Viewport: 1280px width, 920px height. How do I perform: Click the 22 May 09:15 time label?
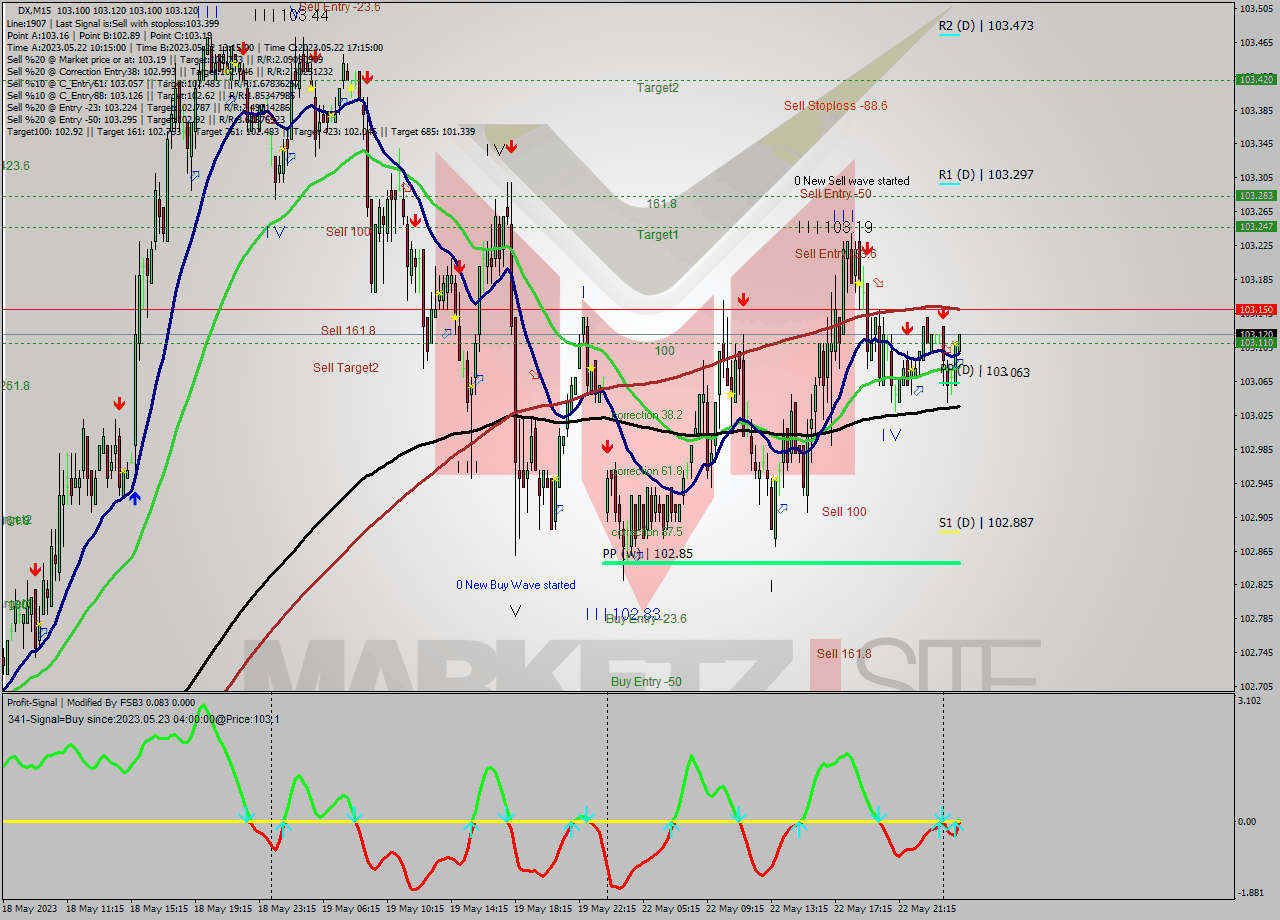pyautogui.click(x=737, y=909)
